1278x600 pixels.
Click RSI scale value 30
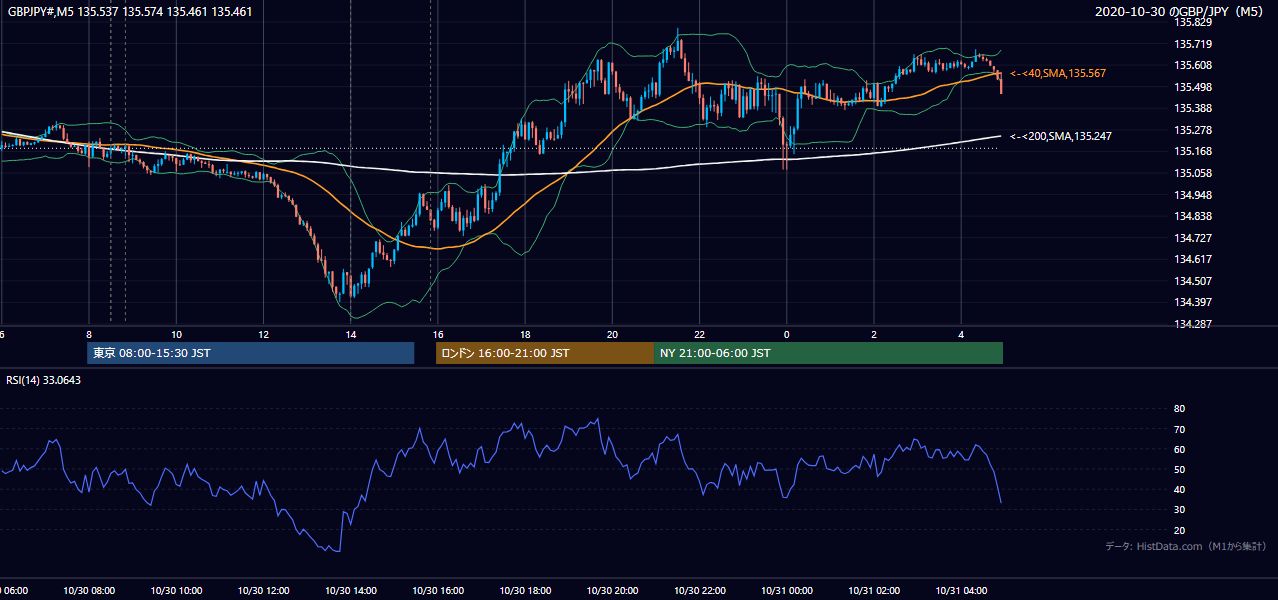coord(1179,510)
